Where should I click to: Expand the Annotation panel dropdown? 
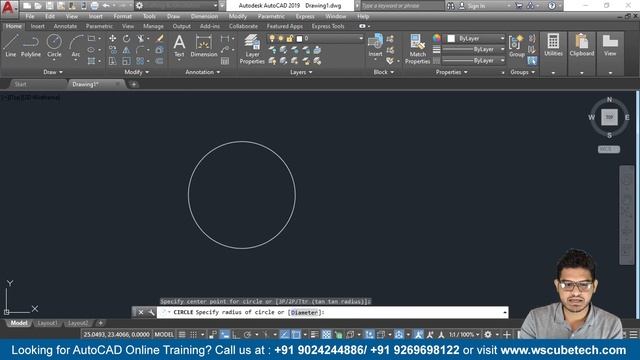click(x=203, y=72)
